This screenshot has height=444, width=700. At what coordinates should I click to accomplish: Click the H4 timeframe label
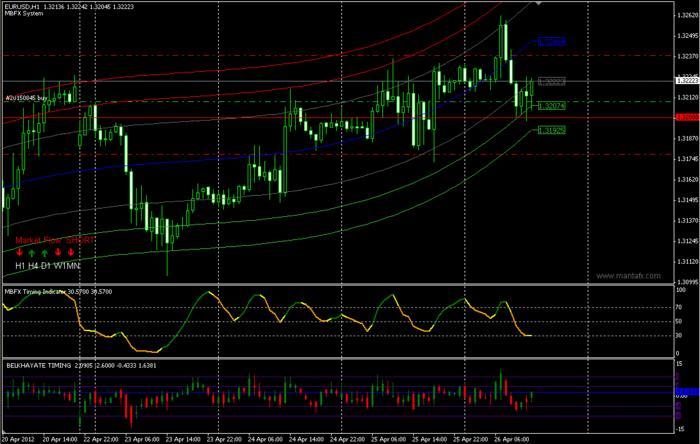point(33,266)
